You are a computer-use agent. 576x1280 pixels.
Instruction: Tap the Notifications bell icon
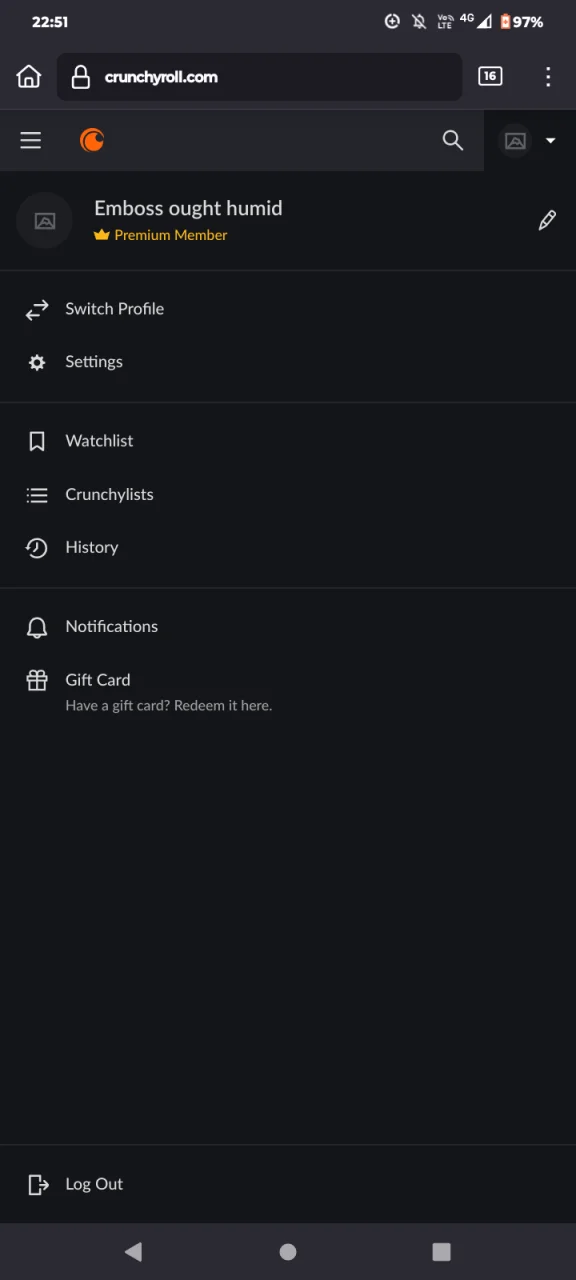click(37, 627)
